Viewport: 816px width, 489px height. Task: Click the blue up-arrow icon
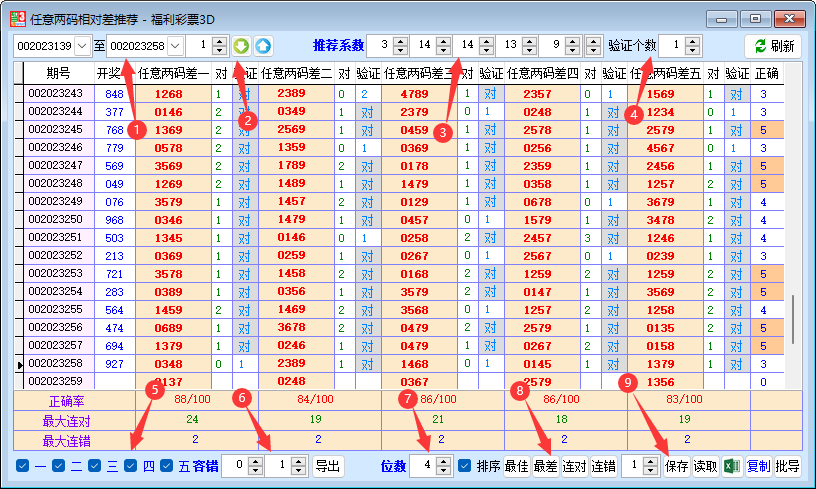pos(263,46)
